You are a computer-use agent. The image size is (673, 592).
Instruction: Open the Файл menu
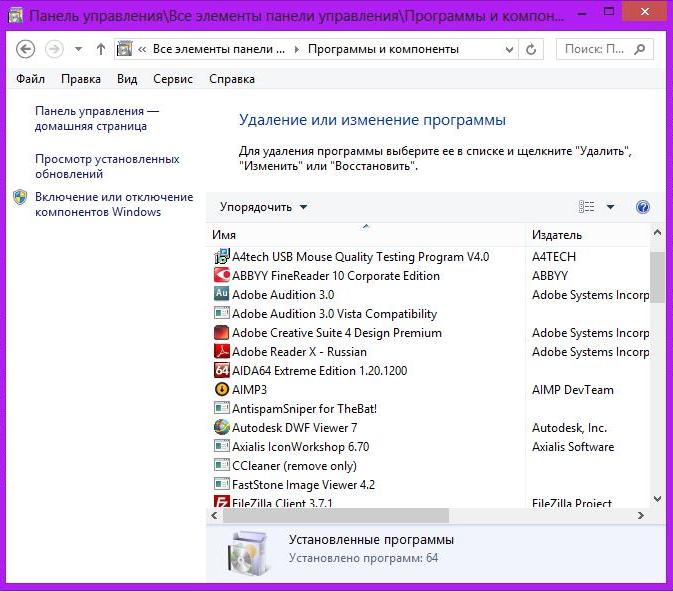[30, 79]
